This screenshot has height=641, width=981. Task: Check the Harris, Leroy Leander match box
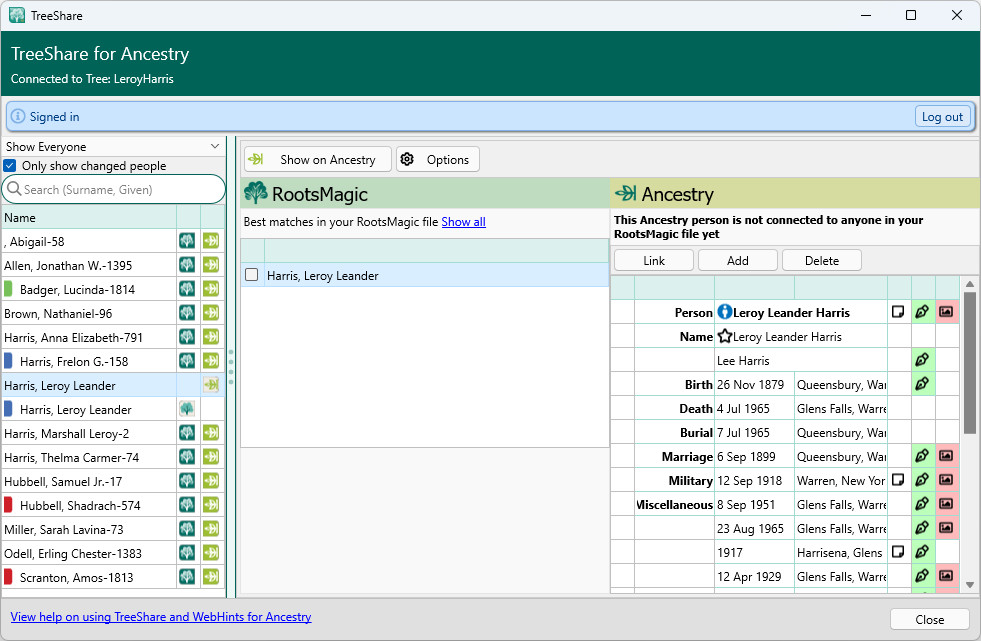(x=252, y=275)
